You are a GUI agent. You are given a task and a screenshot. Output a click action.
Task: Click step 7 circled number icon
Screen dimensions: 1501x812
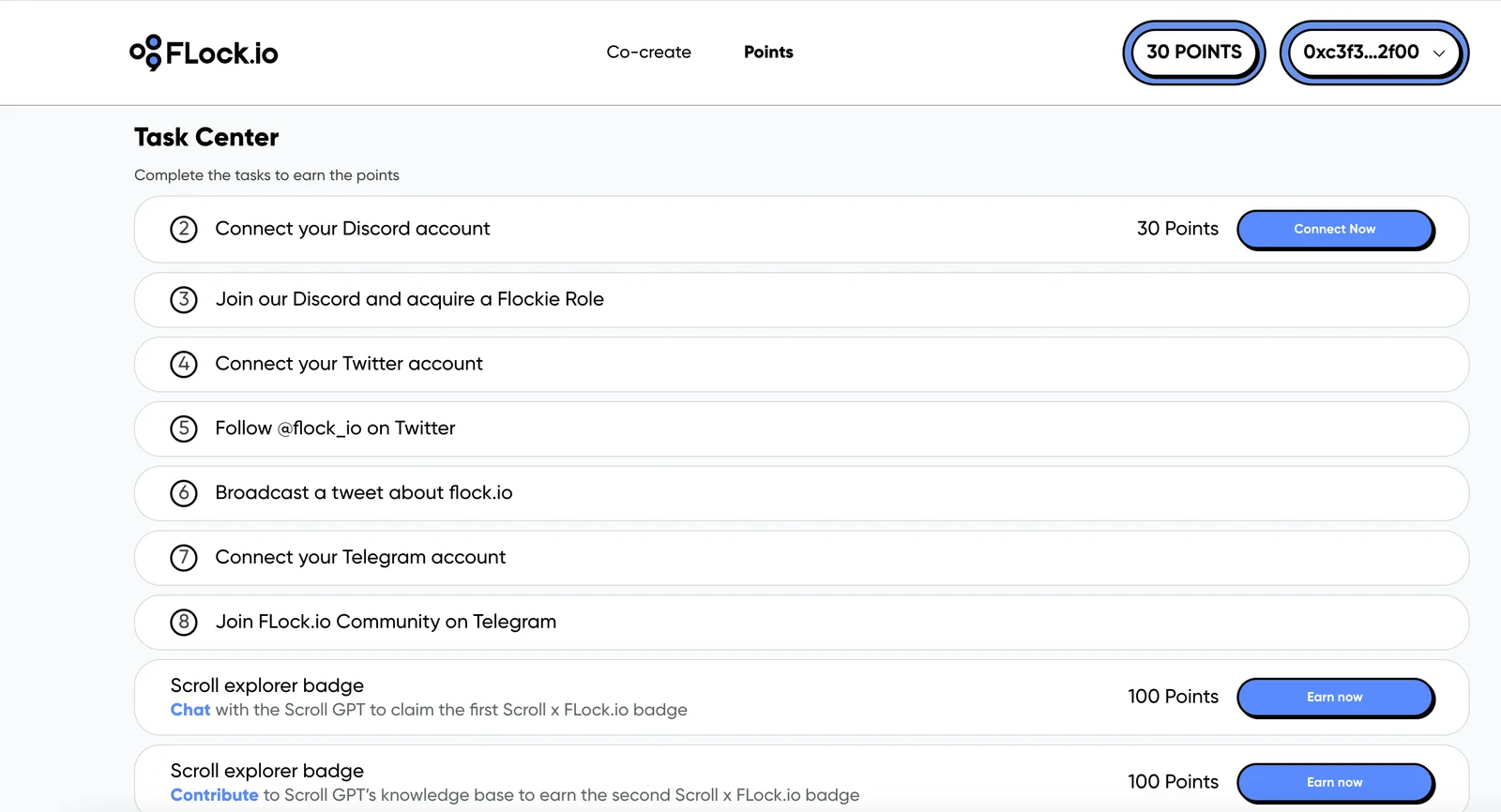(184, 558)
